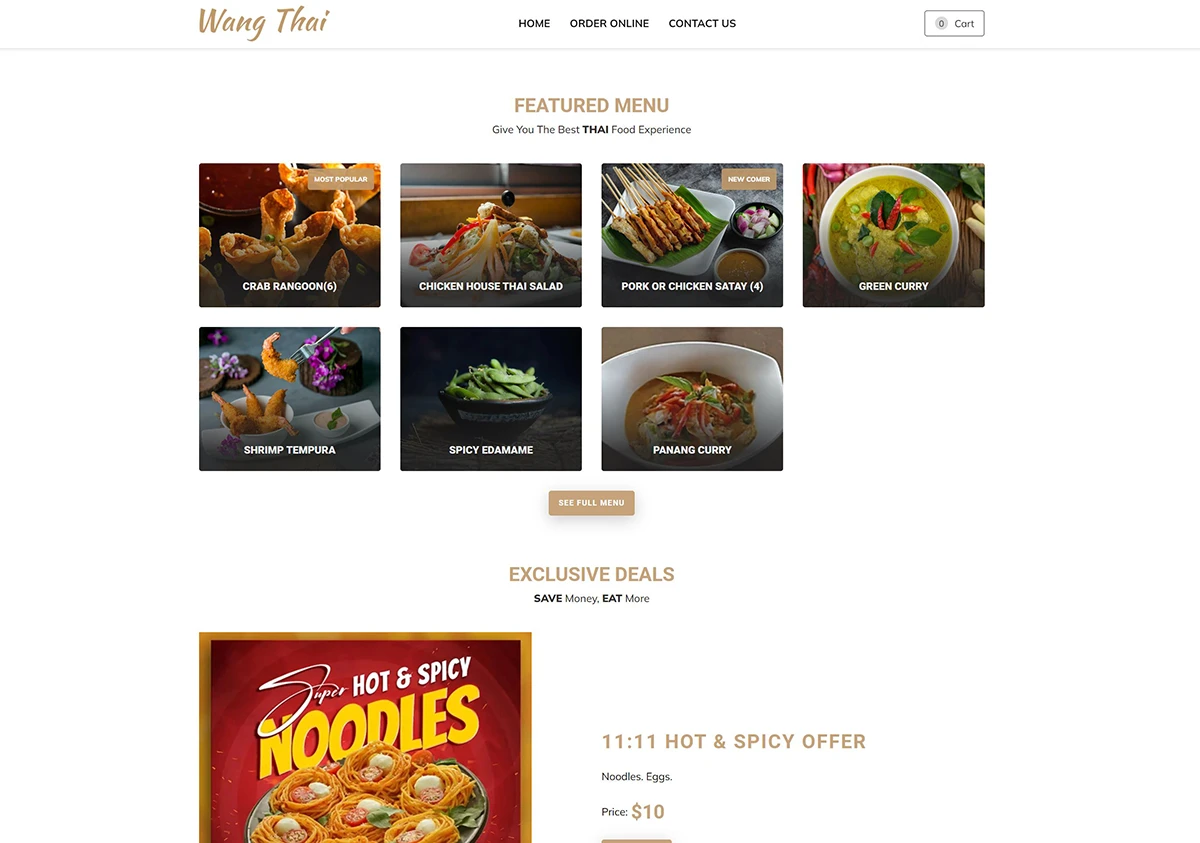1200x843 pixels.
Task: Click the 11:11 Hot & Spicy Offer title
Action: tap(733, 742)
